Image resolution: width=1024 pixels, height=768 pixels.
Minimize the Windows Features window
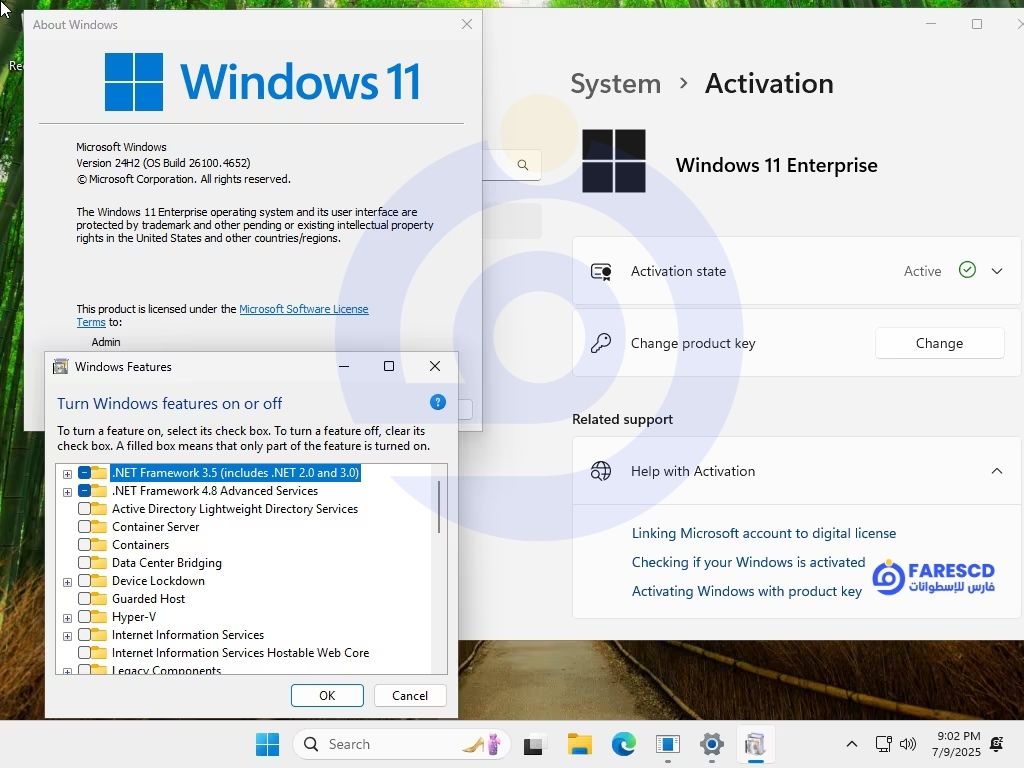(x=344, y=366)
